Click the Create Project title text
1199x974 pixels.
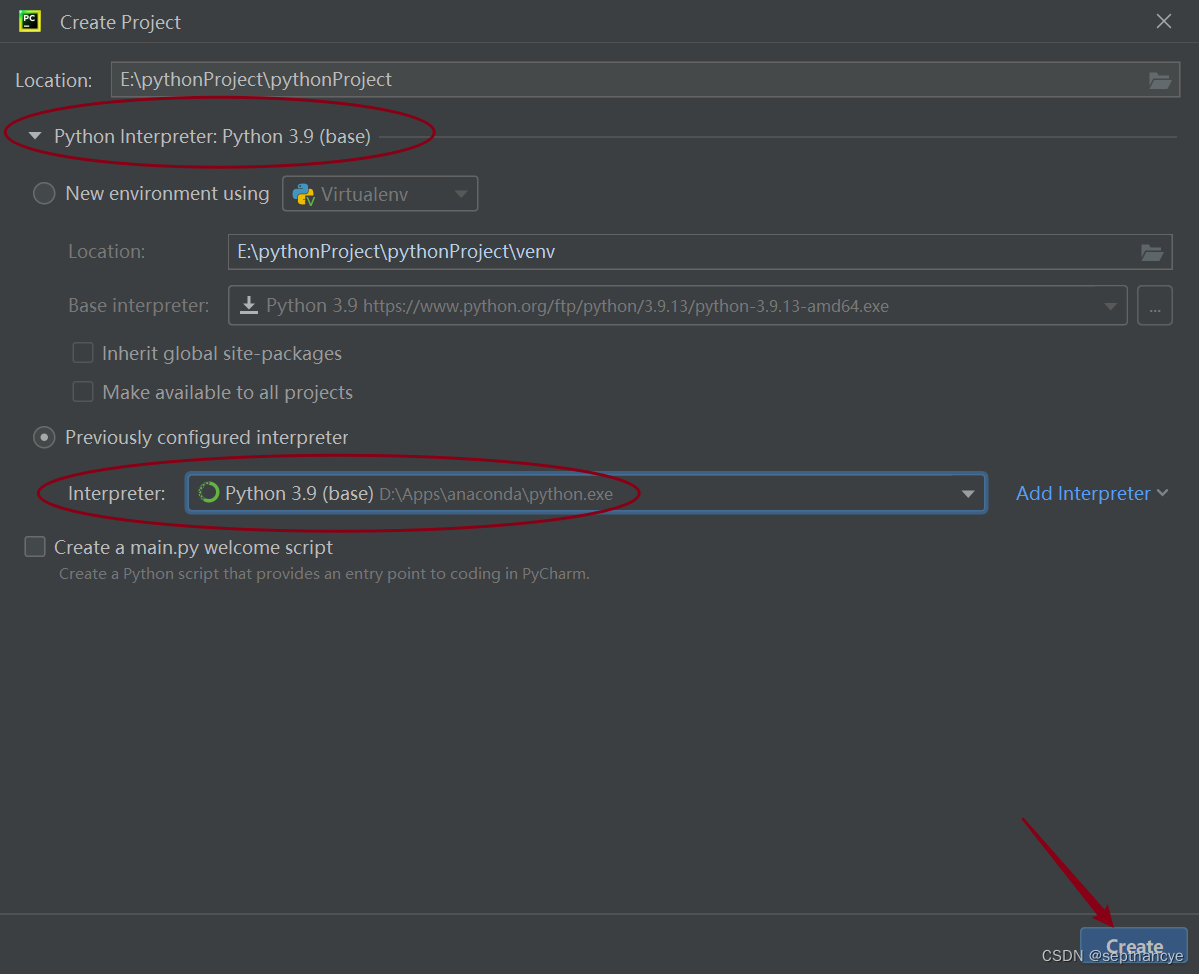click(x=120, y=22)
